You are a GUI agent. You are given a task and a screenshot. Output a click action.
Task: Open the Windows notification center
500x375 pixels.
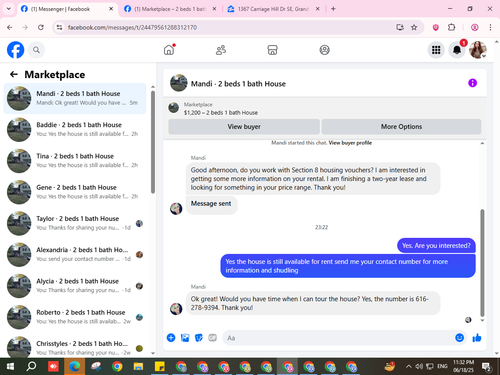(x=487, y=367)
